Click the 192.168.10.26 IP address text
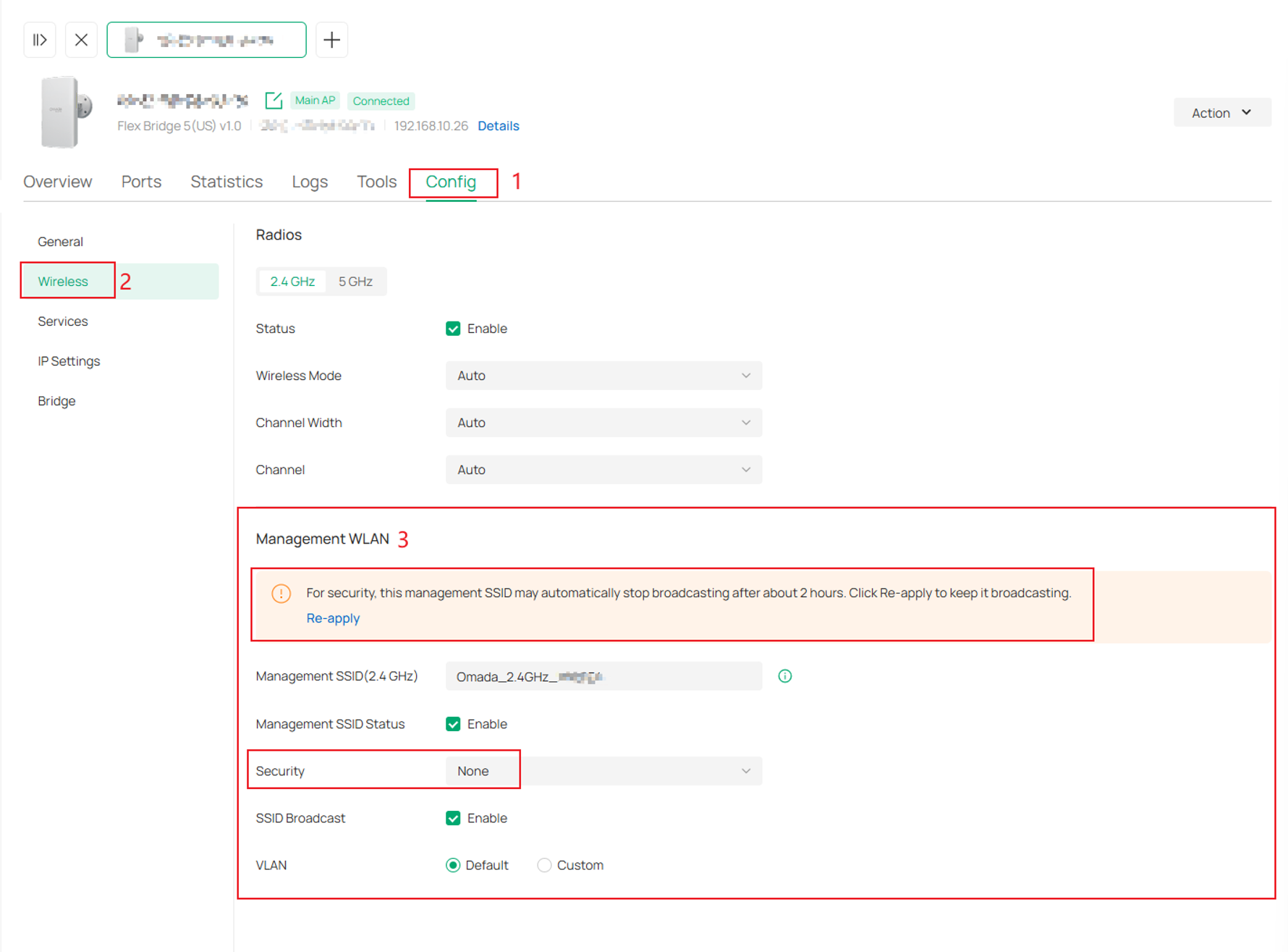1288x952 pixels. pyautogui.click(x=431, y=126)
